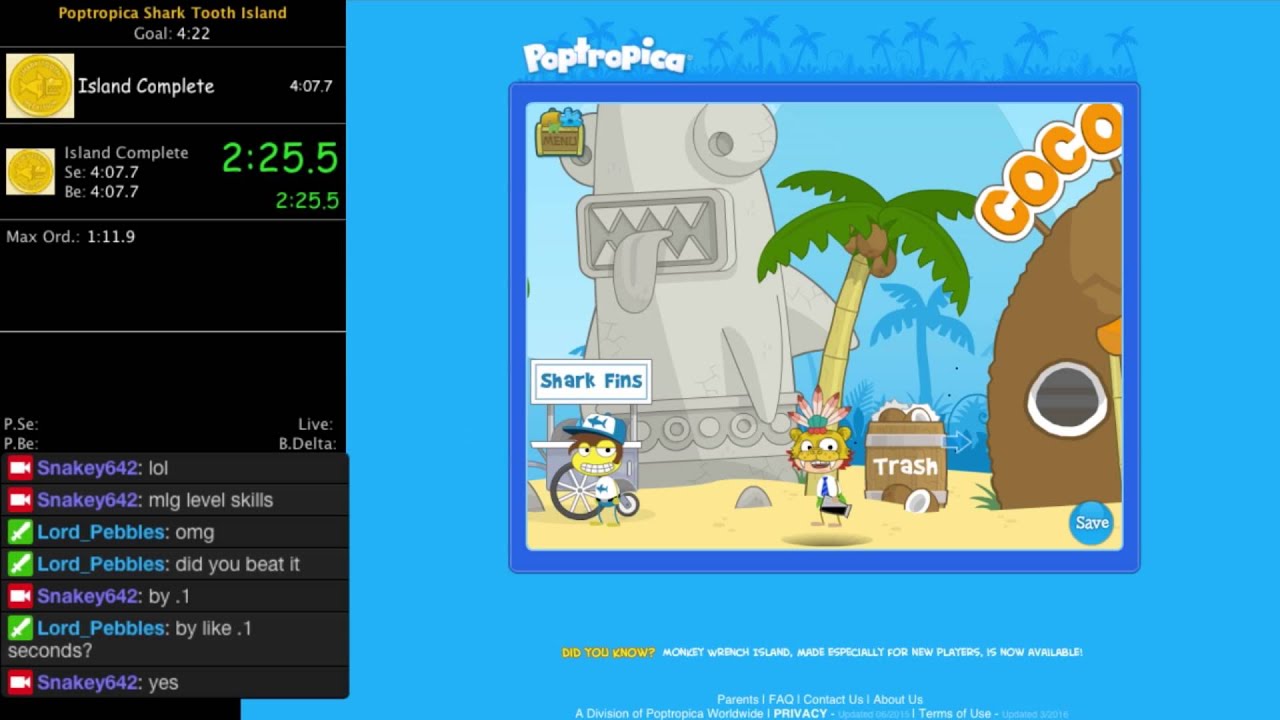Image resolution: width=1280 pixels, height=720 pixels.
Task: Talk to the Shark Fins vendor character
Action: pos(598,467)
